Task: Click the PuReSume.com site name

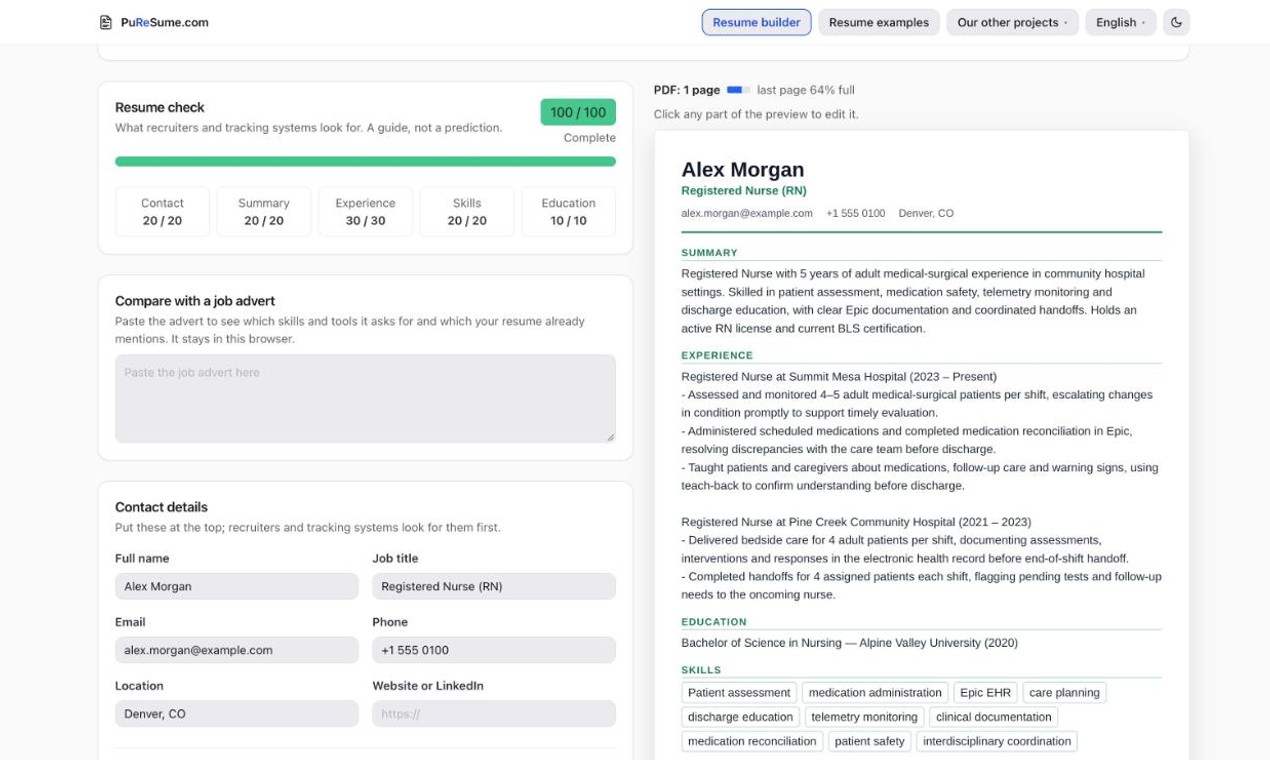Action: (x=164, y=22)
